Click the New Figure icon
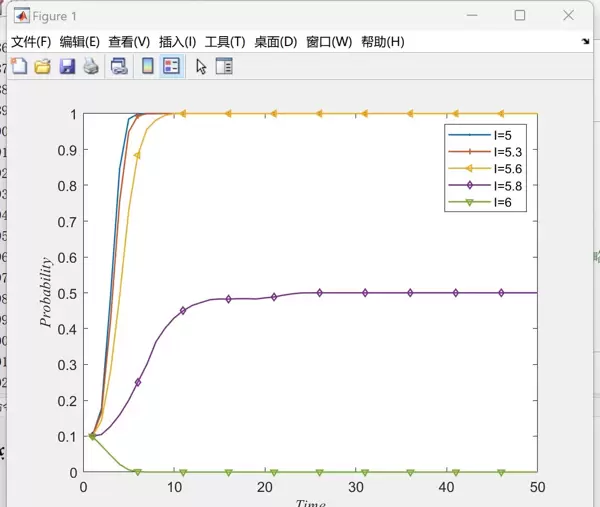 click(x=18, y=66)
